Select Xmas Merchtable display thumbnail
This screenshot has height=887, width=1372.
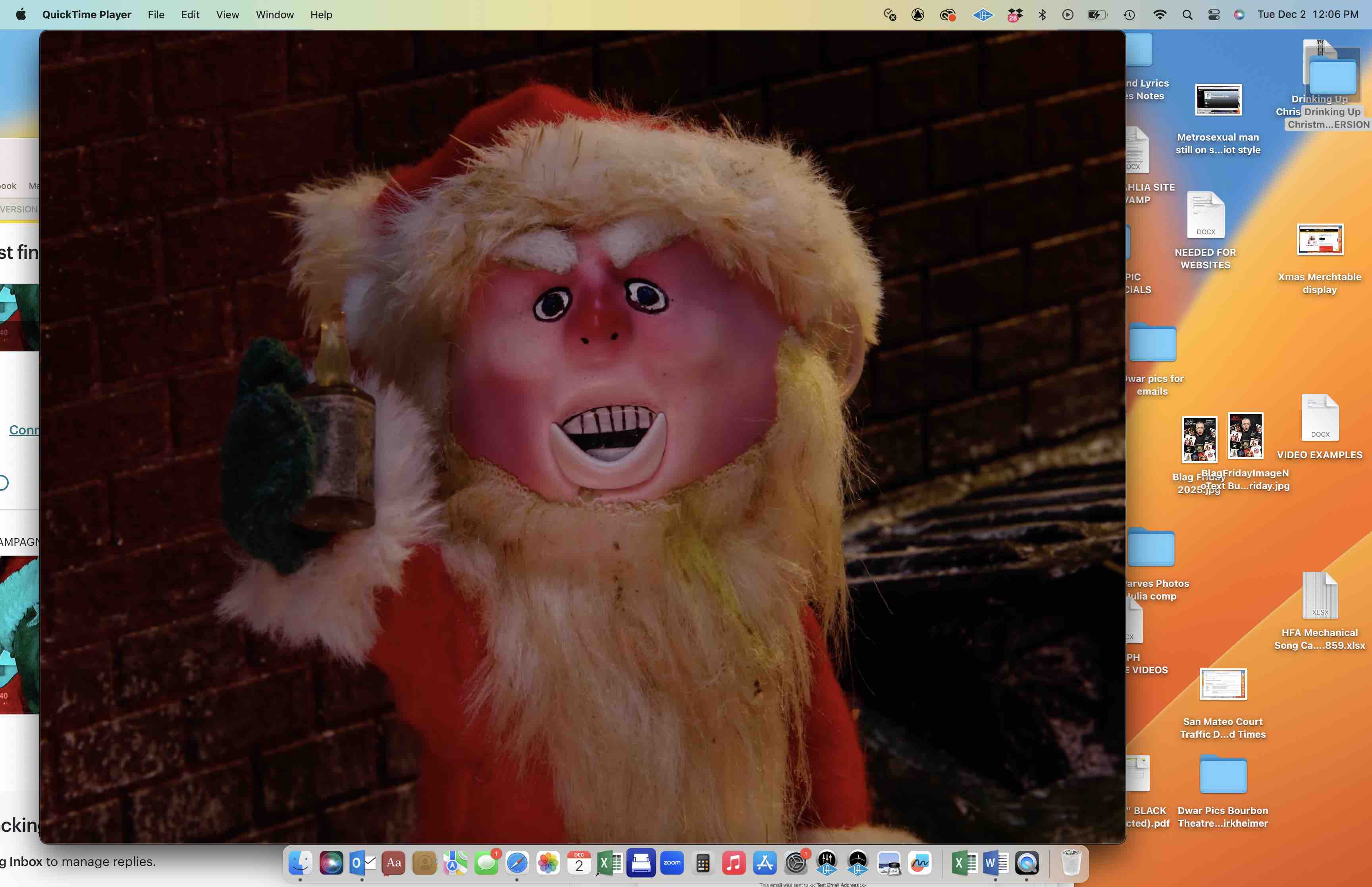coord(1320,239)
